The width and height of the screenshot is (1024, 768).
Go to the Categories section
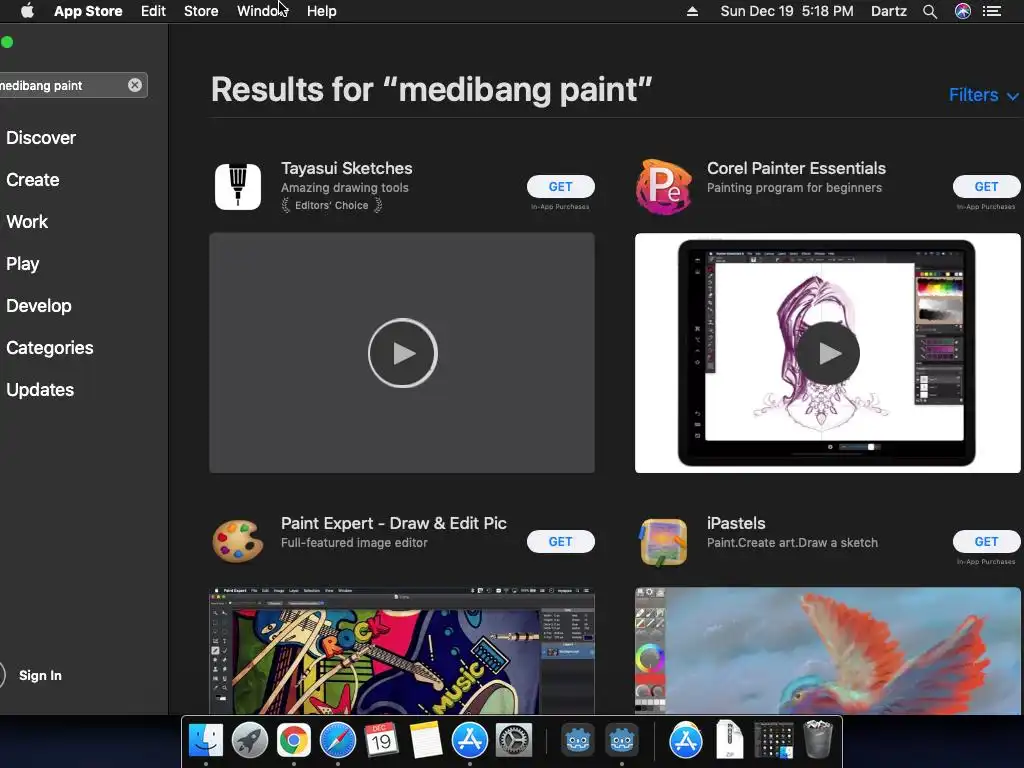click(50, 347)
